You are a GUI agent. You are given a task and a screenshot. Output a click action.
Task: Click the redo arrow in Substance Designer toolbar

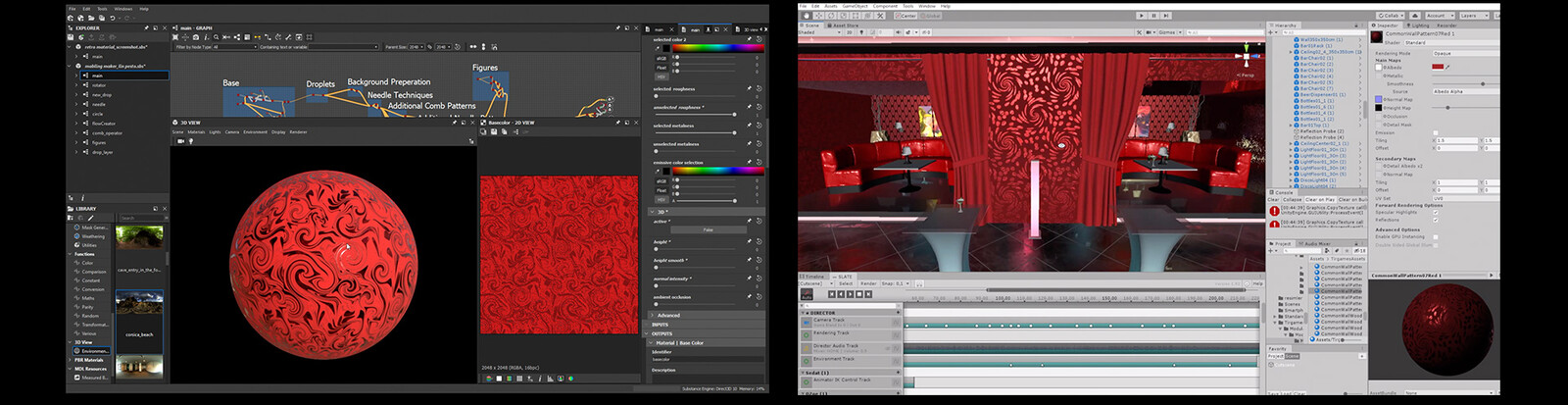tap(127, 18)
